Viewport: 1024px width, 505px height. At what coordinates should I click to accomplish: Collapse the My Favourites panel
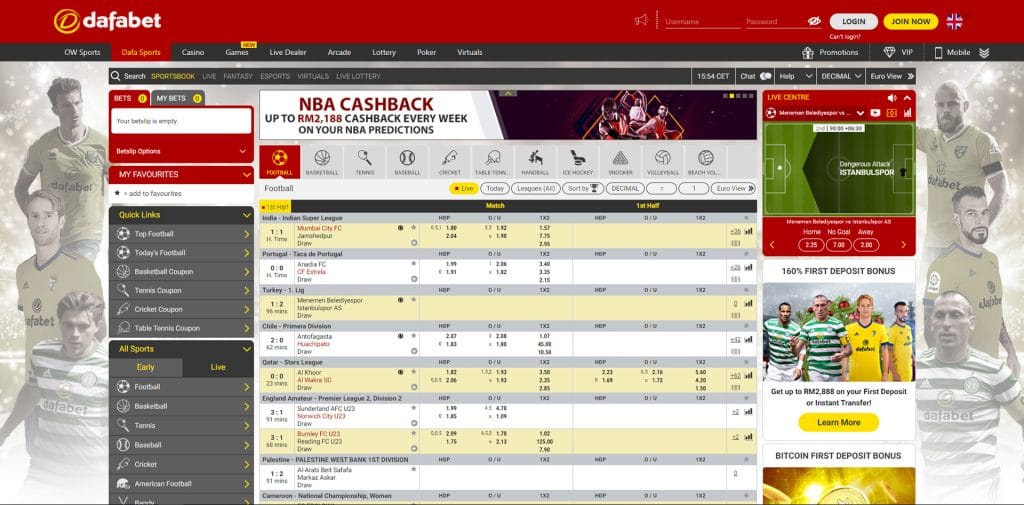pyautogui.click(x=247, y=174)
